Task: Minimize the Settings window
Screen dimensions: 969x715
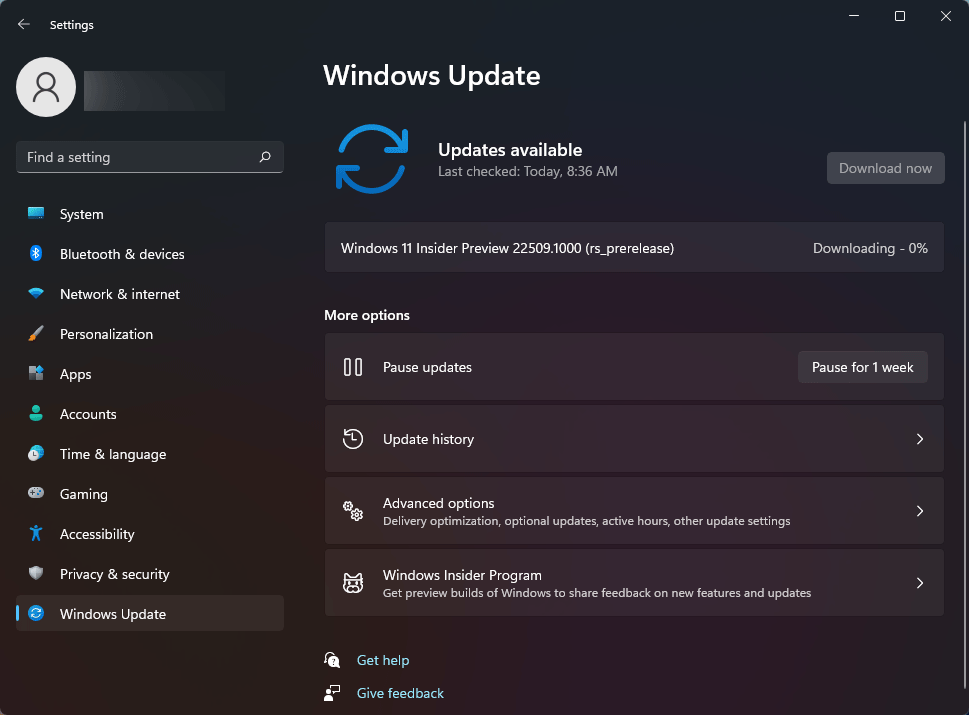Action: 854,16
